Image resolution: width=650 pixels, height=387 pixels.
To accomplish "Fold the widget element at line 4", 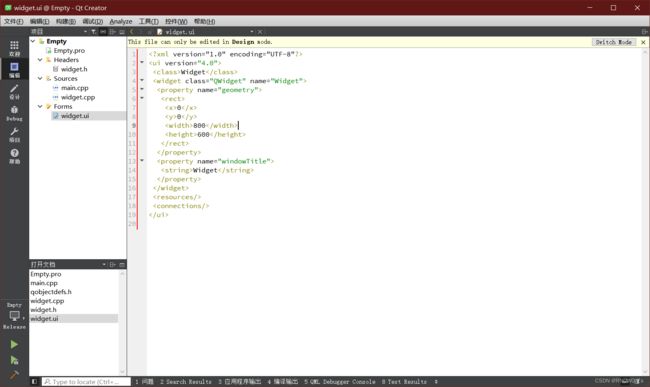I will (142, 80).
